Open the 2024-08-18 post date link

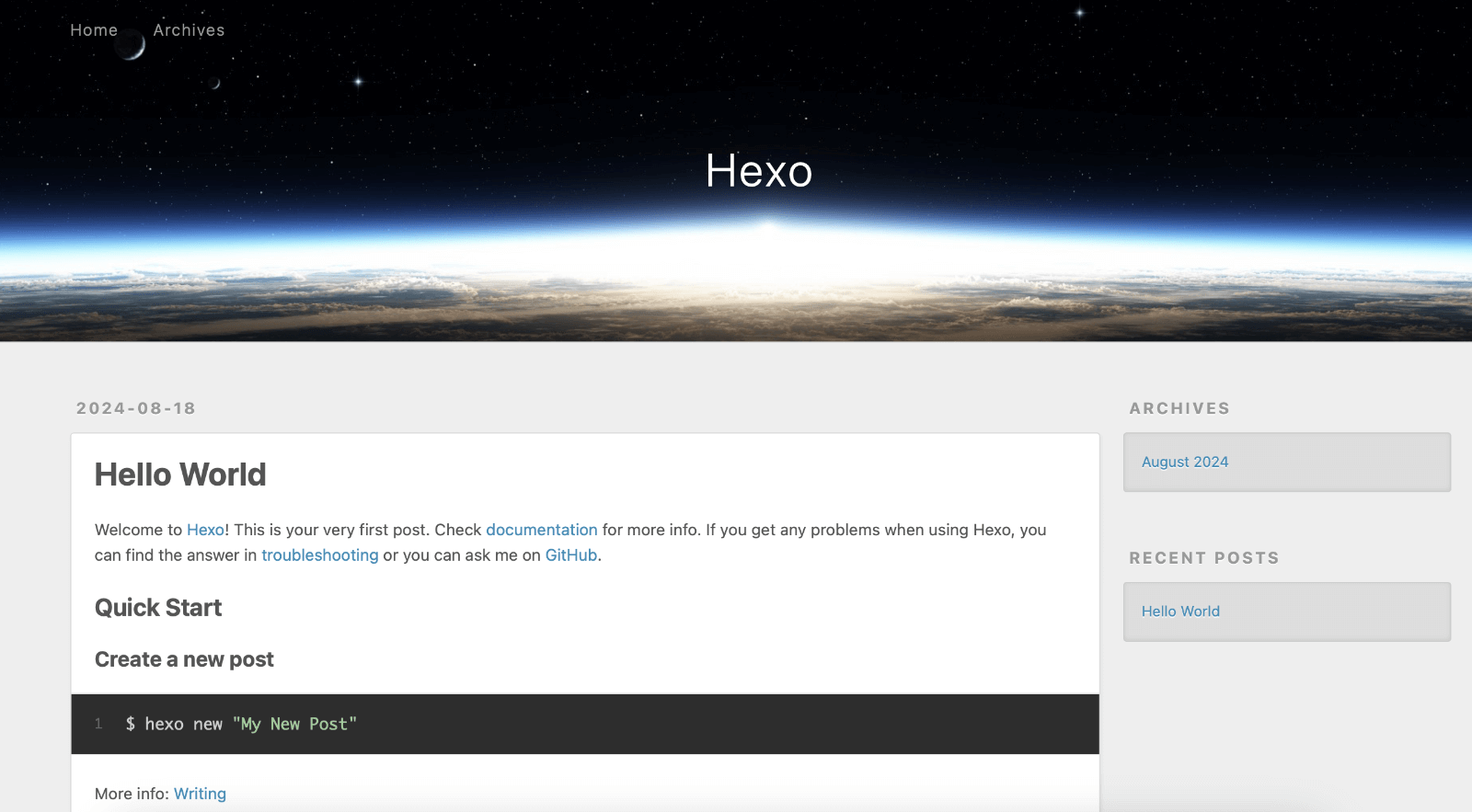click(x=136, y=408)
